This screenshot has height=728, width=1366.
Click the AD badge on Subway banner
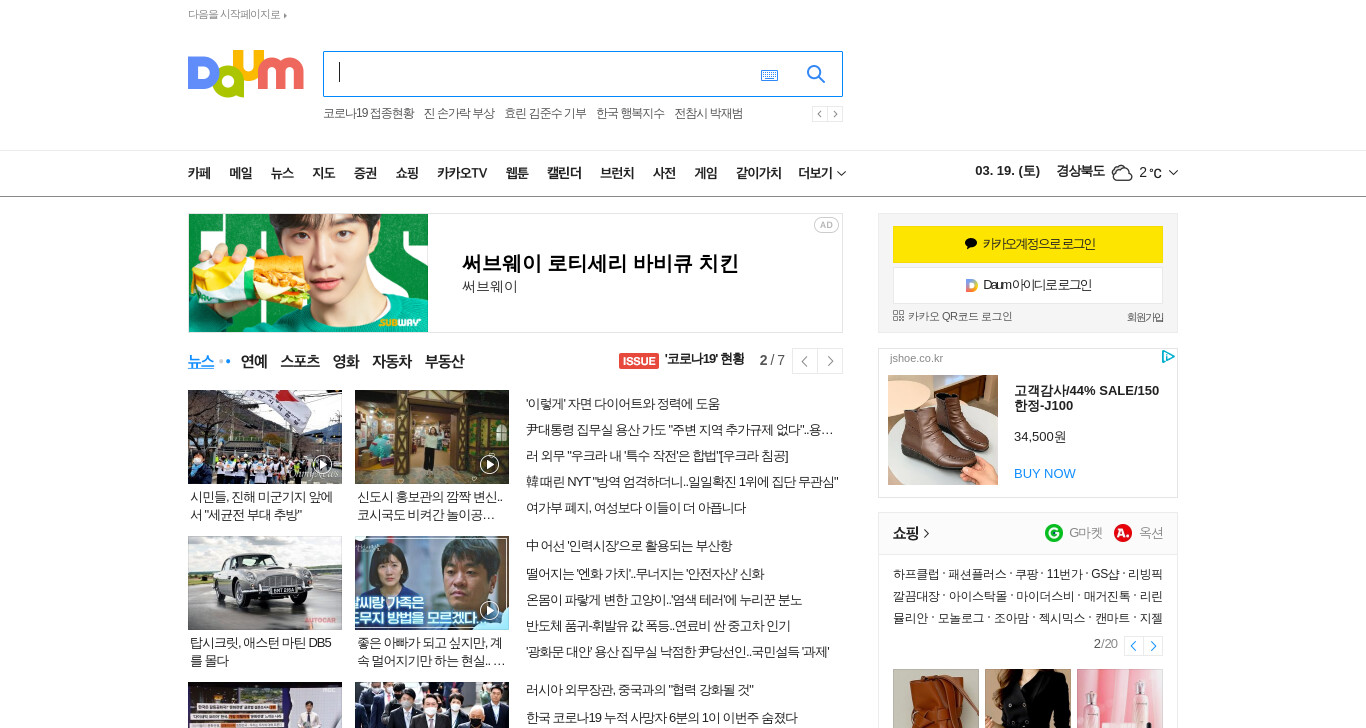click(x=826, y=225)
